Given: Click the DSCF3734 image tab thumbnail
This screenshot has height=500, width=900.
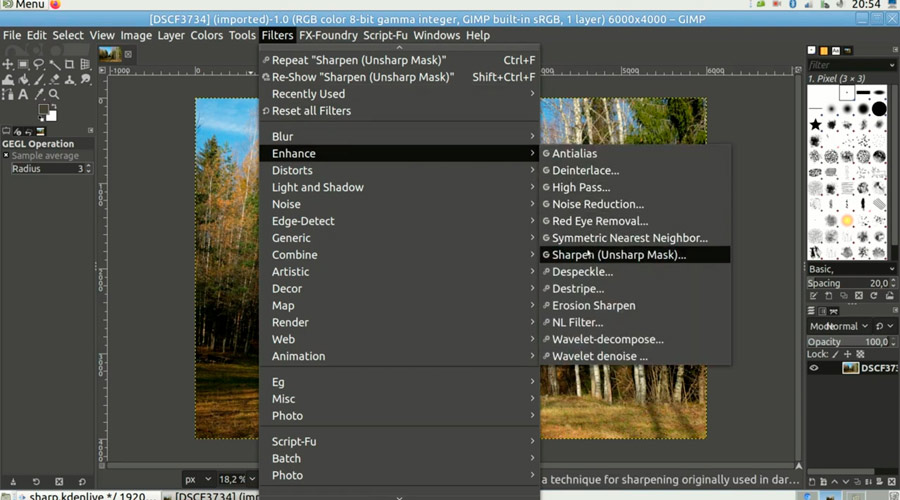Looking at the screenshot, I should (110, 54).
